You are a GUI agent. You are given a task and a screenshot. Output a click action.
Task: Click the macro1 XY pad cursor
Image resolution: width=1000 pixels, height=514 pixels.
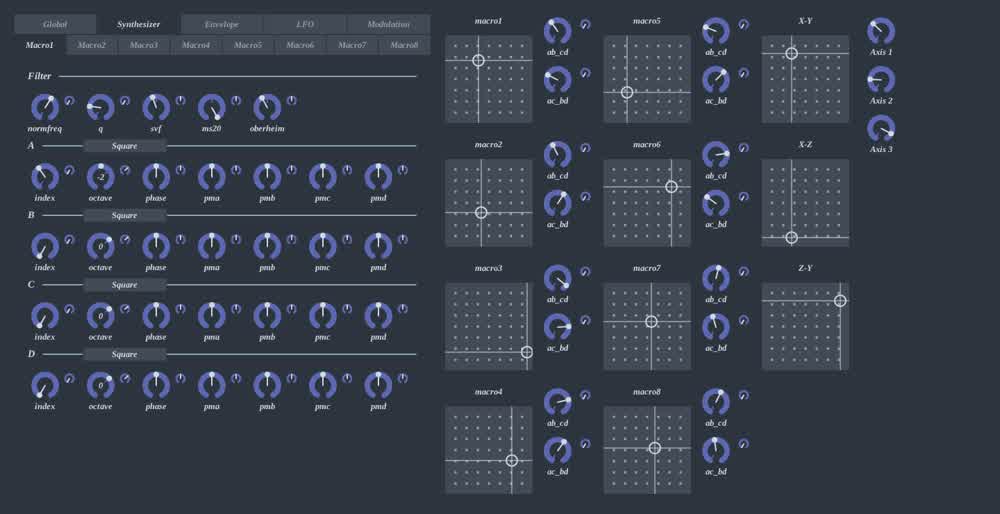tap(478, 61)
